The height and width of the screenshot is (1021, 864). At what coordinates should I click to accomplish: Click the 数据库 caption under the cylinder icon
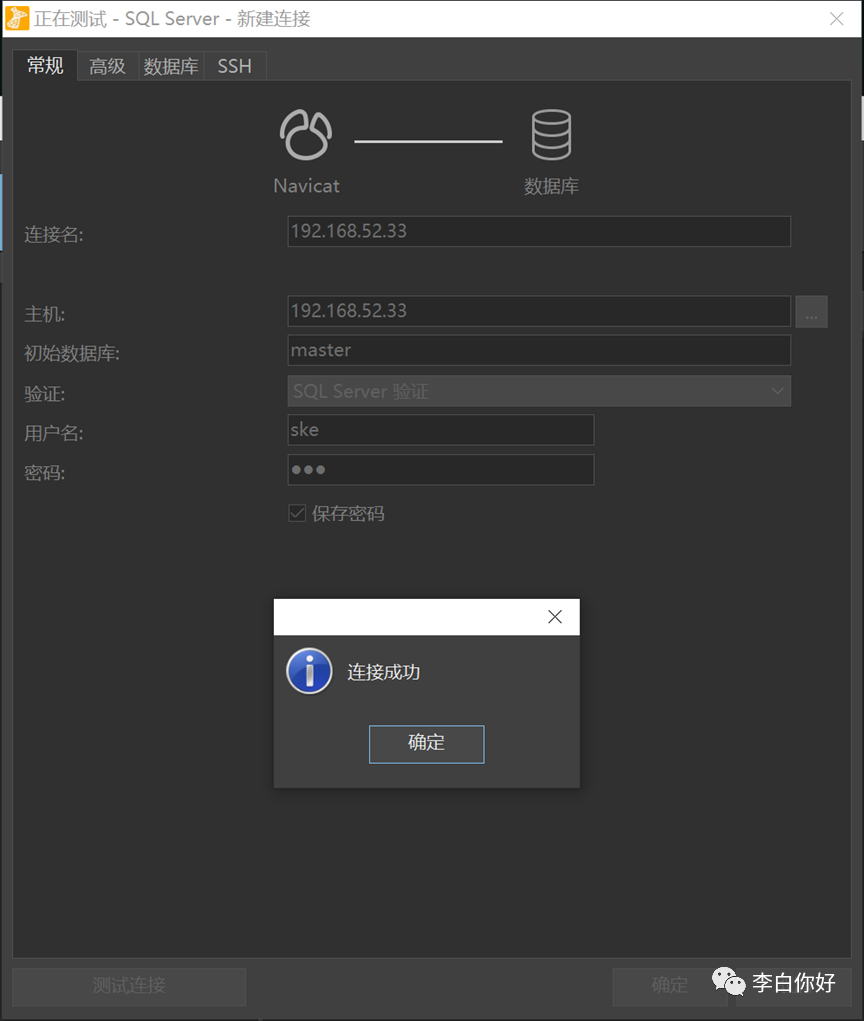[551, 186]
